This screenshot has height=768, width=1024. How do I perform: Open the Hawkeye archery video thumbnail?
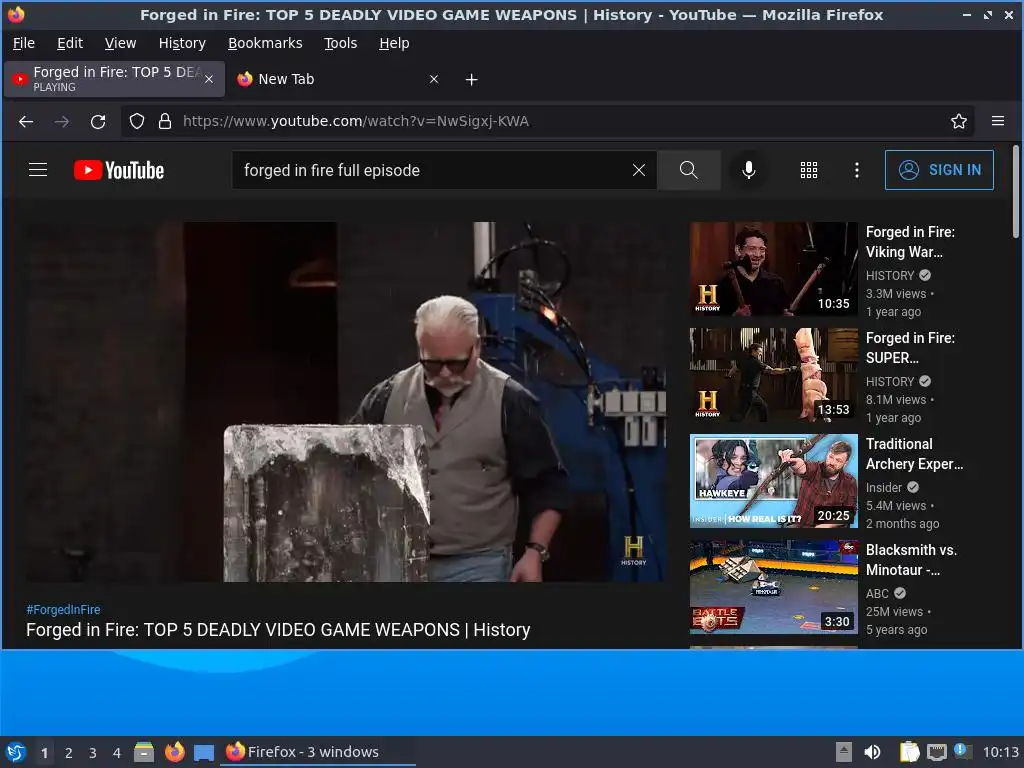click(x=774, y=481)
